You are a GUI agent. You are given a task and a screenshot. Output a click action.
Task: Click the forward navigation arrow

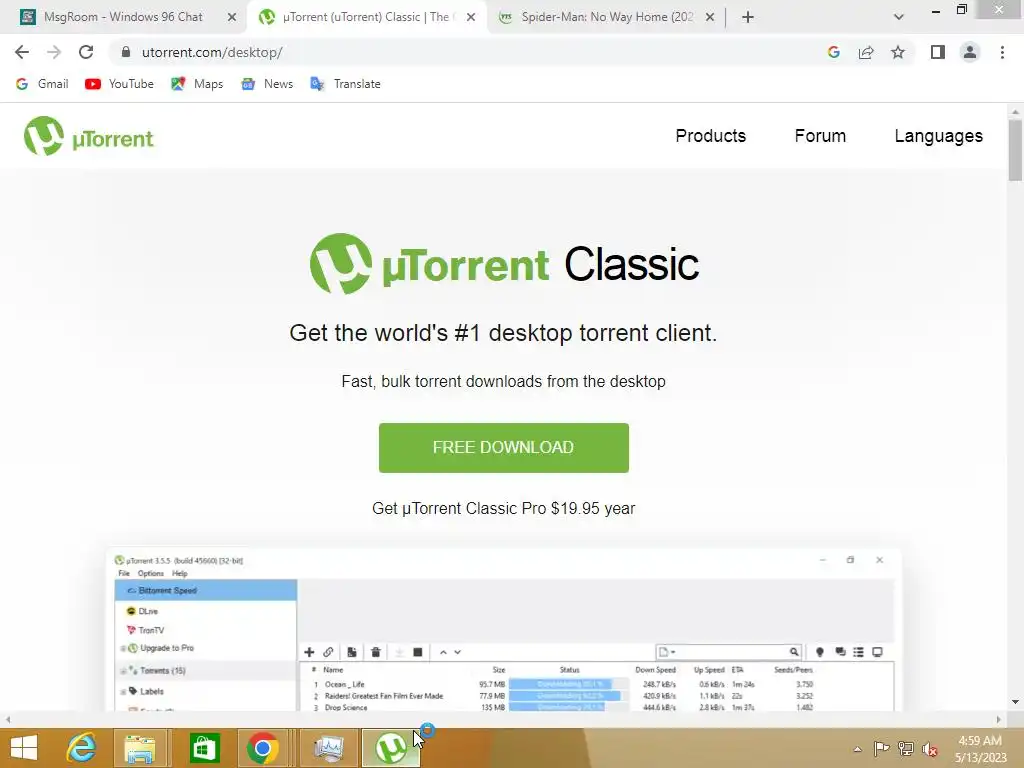click(x=54, y=52)
